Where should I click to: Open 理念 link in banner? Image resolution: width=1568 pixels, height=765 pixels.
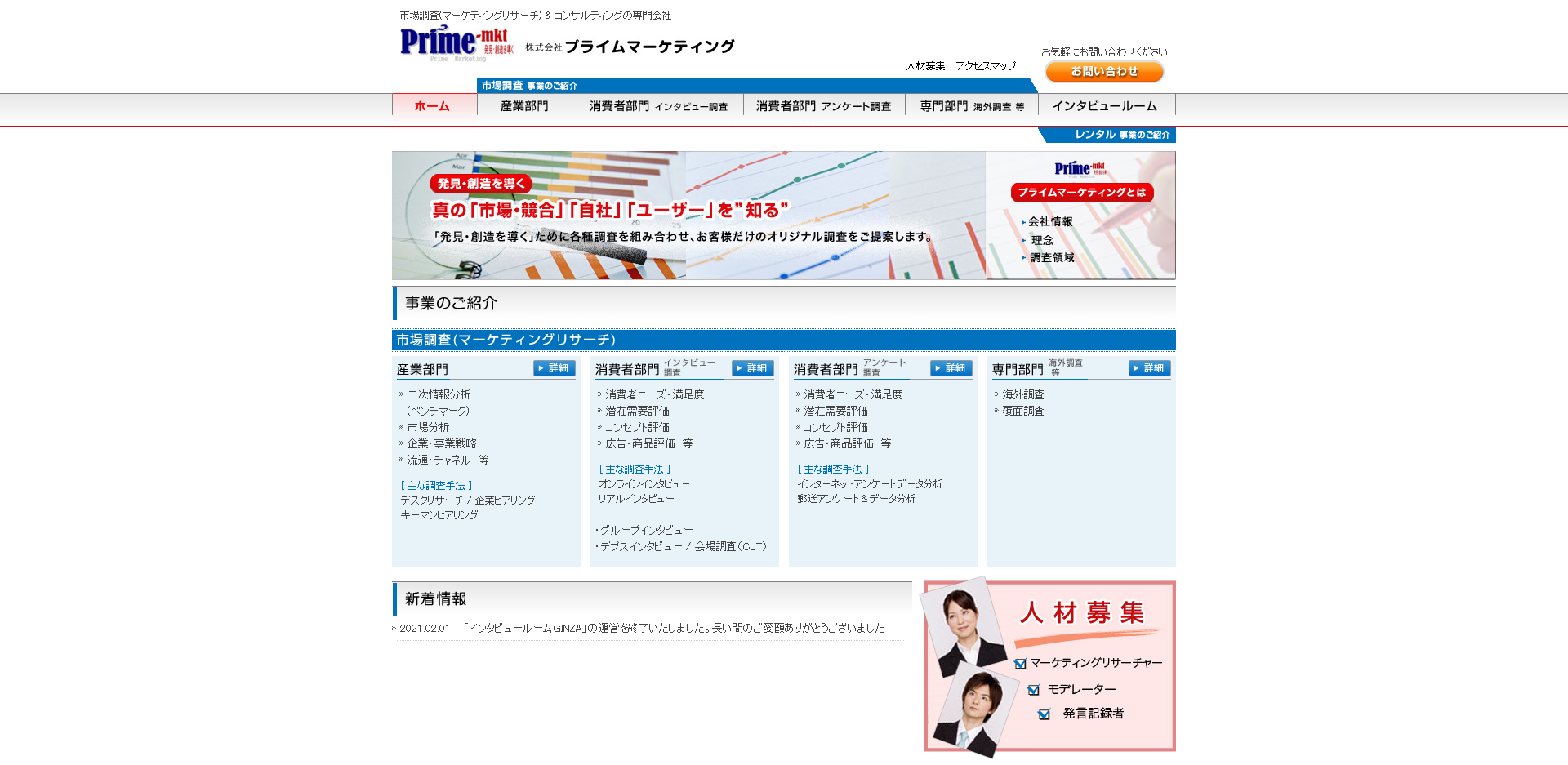1041,240
